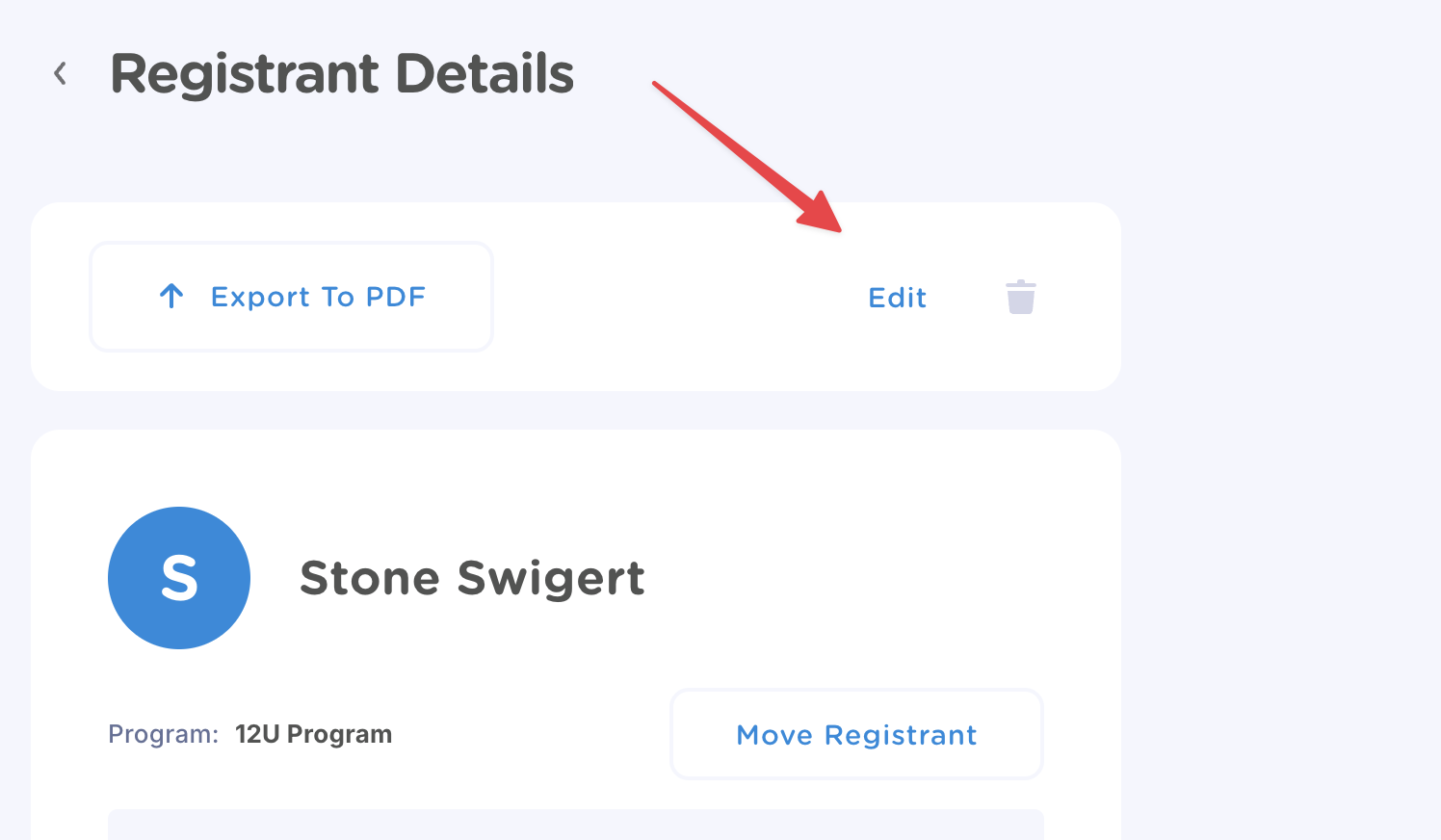Click the Stone Swigert name text
The image size is (1441, 840).
(472, 578)
